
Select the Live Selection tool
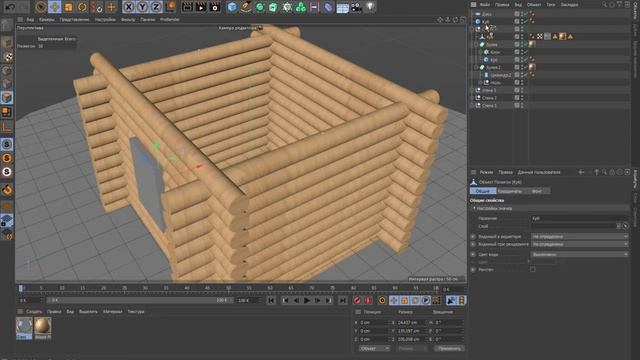[x=40, y=7]
